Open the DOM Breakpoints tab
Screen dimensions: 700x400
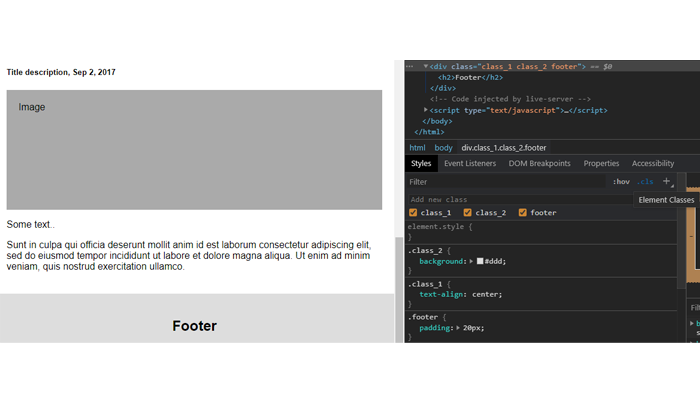[539, 163]
